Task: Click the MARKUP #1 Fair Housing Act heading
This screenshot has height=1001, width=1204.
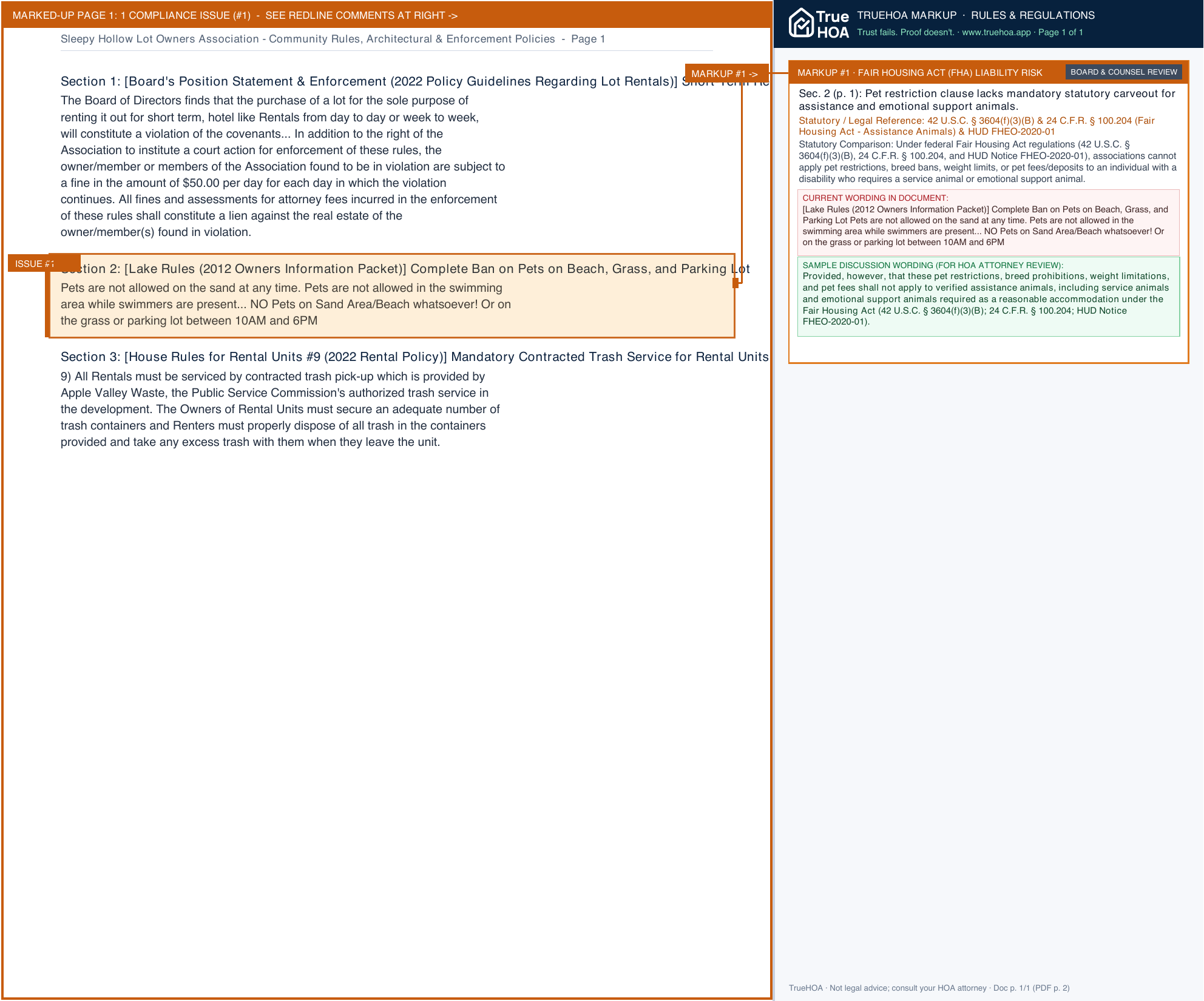Action: (x=919, y=73)
